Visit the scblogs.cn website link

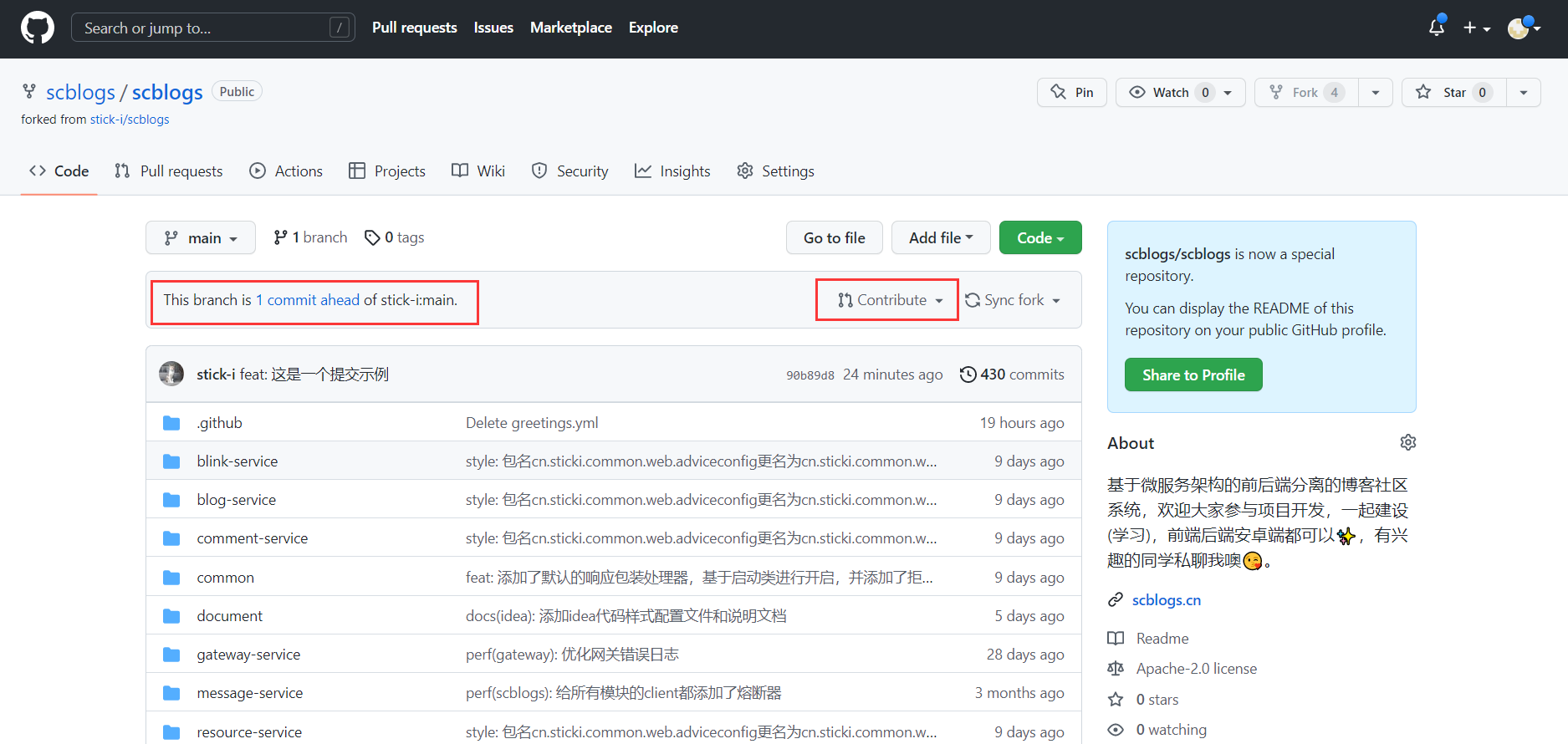1167,600
